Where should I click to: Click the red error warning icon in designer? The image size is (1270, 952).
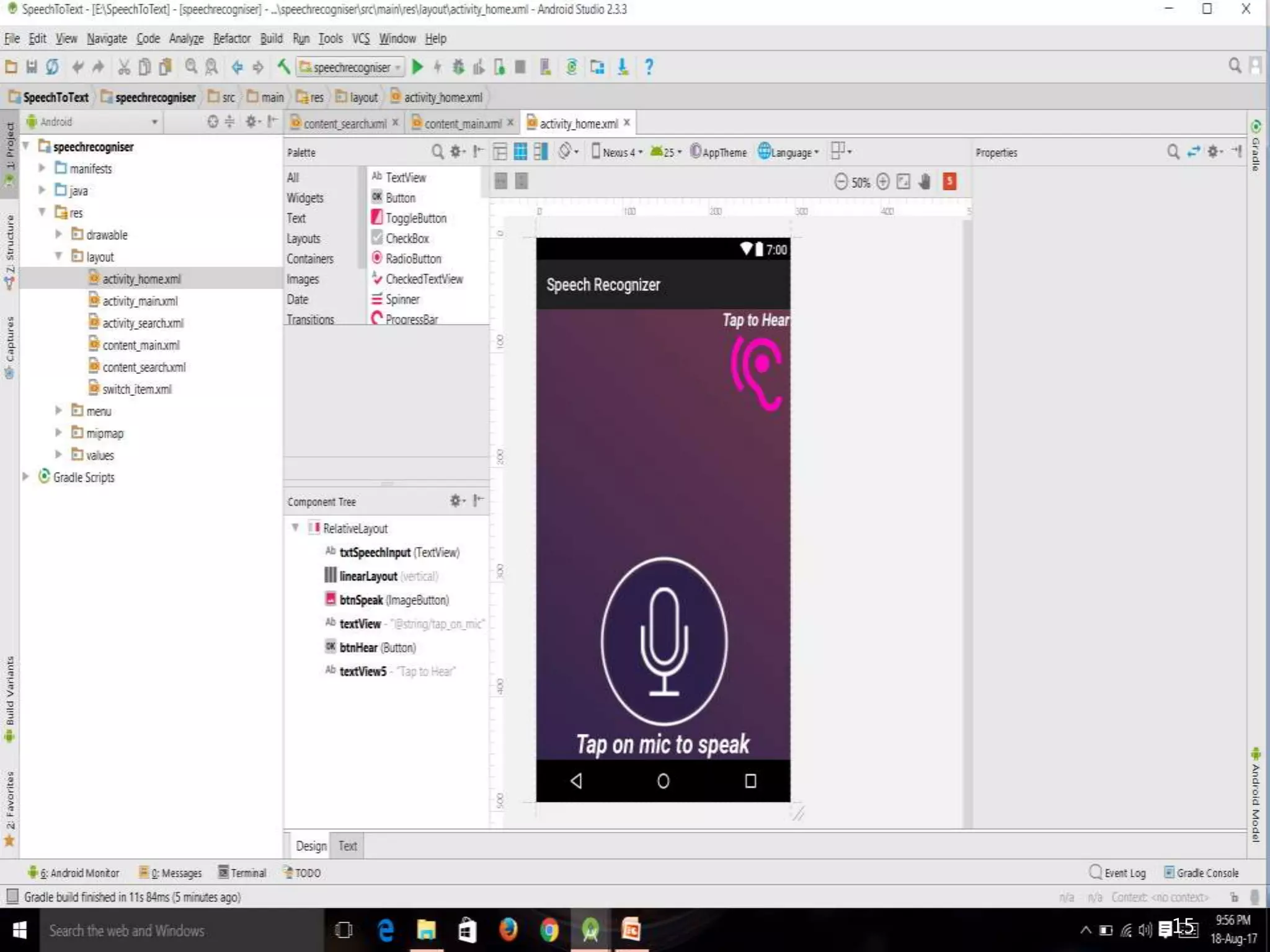(949, 182)
